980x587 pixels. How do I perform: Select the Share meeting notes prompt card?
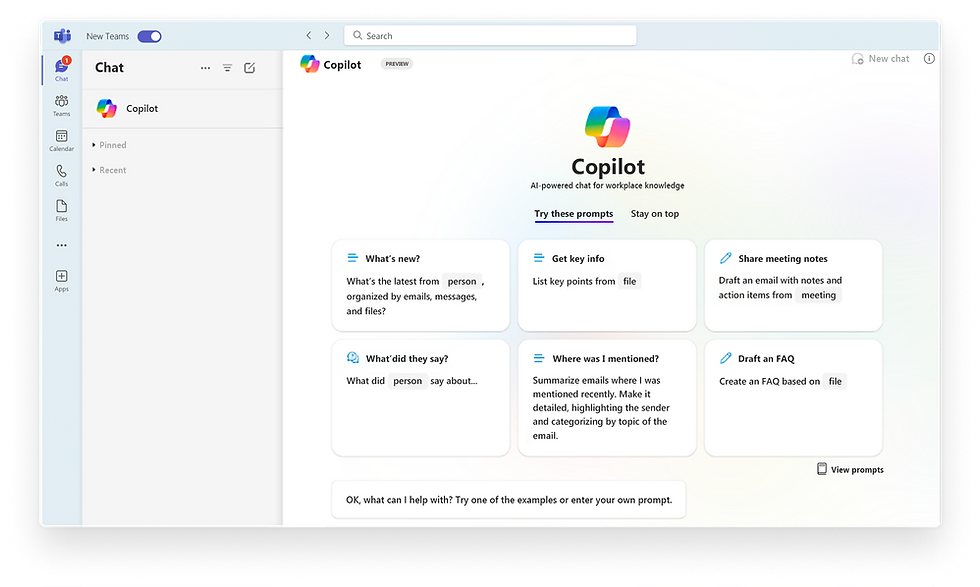[793, 285]
